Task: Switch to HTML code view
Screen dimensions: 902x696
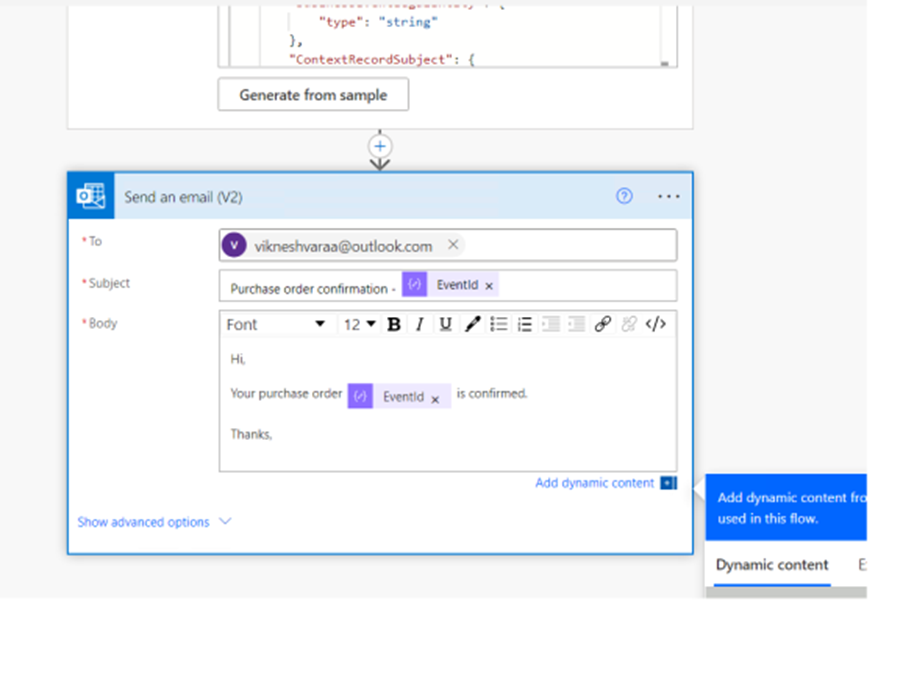Action: pos(656,324)
